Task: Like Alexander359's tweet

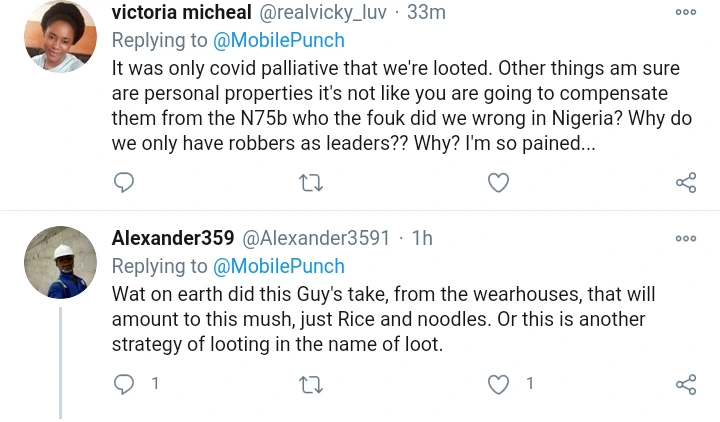Action: click(498, 384)
